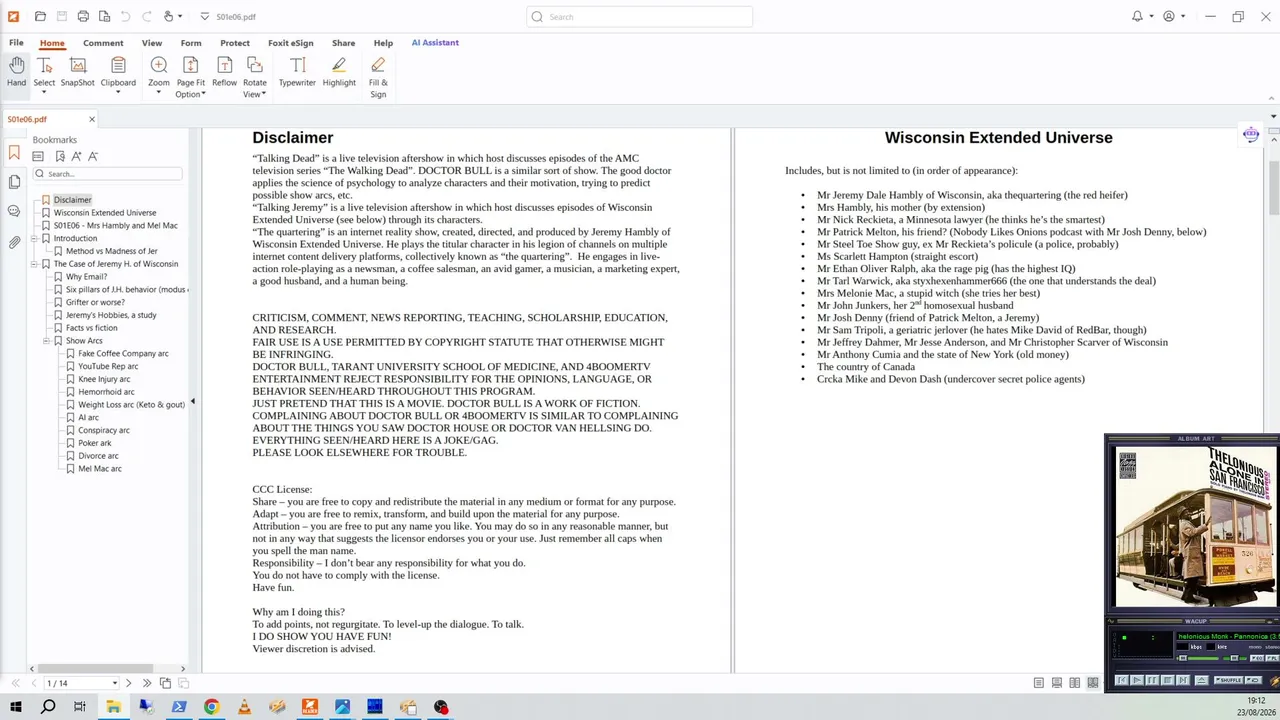1280x720 pixels.
Task: Click the notifications bell icon
Action: point(1137,16)
